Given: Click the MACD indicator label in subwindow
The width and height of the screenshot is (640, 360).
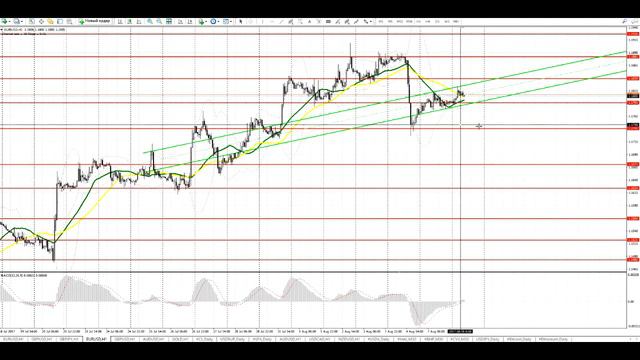Looking at the screenshot, I should coord(24,276).
